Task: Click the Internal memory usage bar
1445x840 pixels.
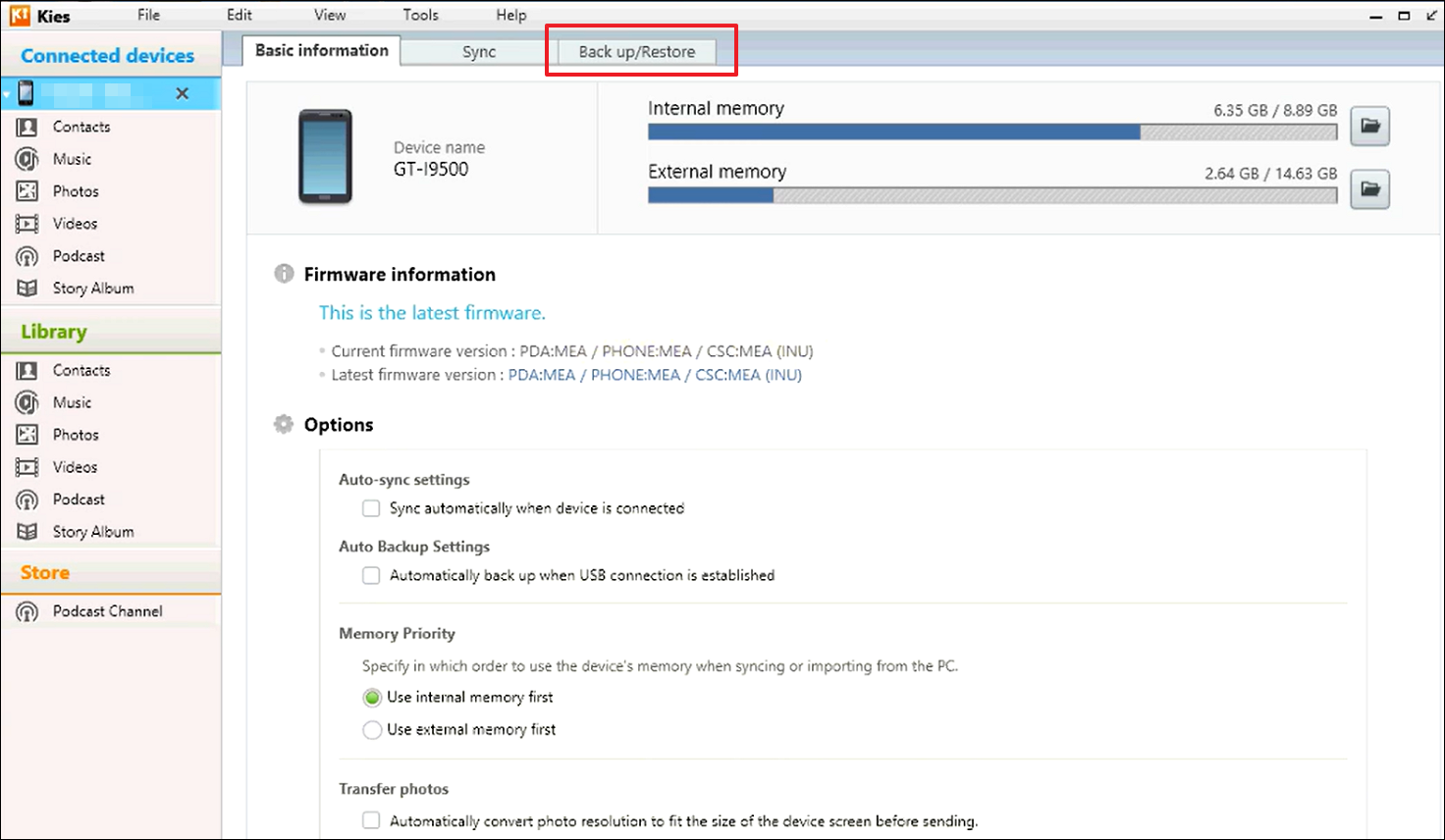Action: click(991, 132)
